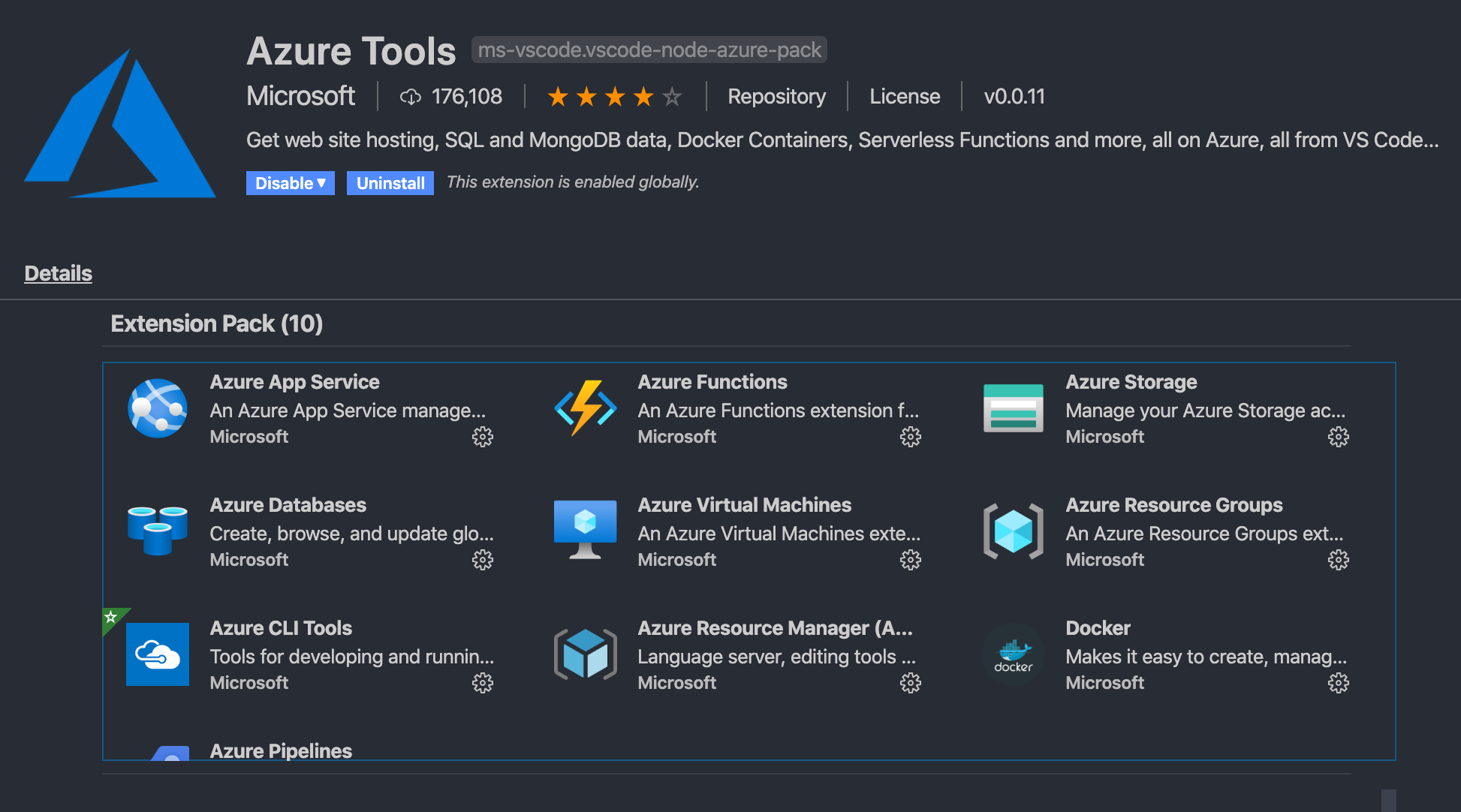Select the Azure Storage extension icon

pos(1013,408)
